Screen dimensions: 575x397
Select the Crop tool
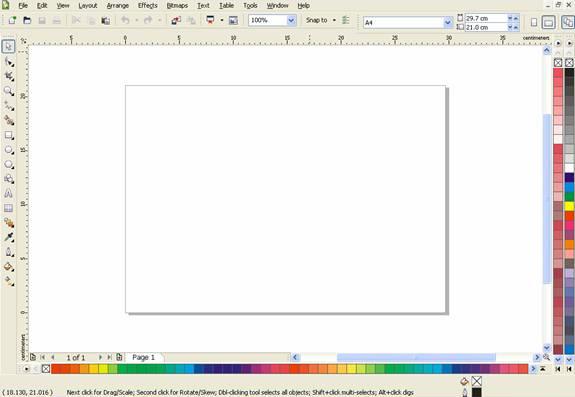click(x=9, y=76)
